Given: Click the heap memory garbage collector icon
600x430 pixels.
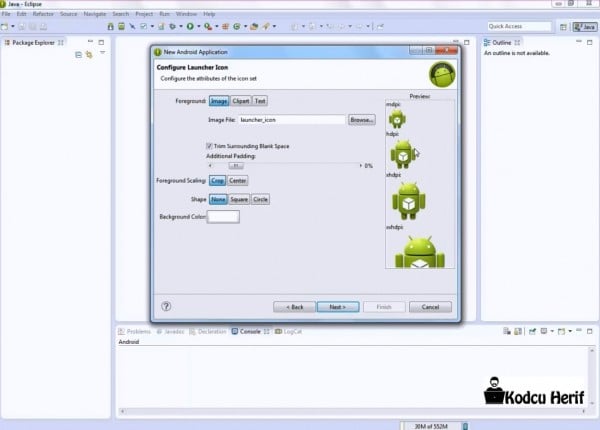Looking at the screenshot, I should point(465,426).
